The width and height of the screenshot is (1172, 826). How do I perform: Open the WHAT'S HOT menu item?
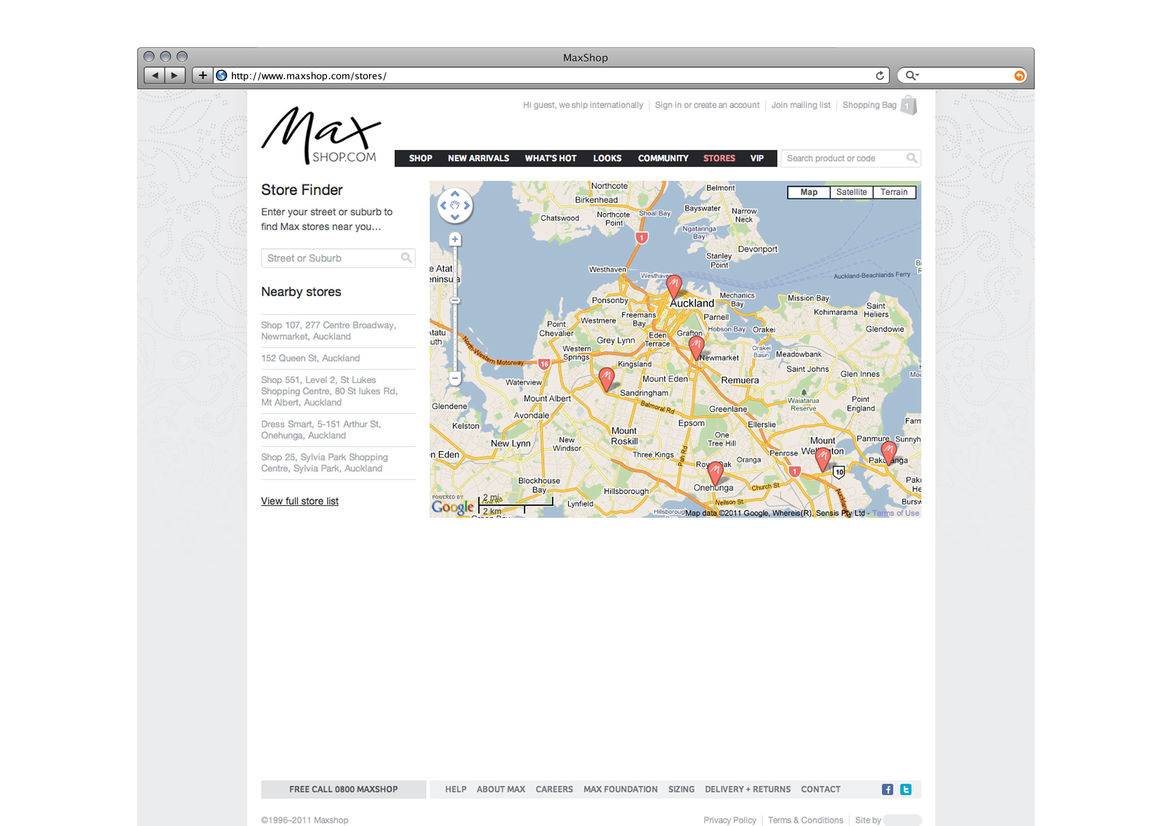[x=551, y=158]
